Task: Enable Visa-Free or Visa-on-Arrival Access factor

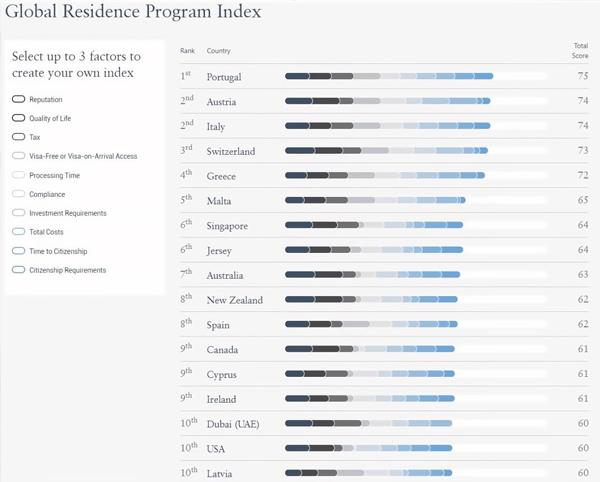Action: coord(18,156)
